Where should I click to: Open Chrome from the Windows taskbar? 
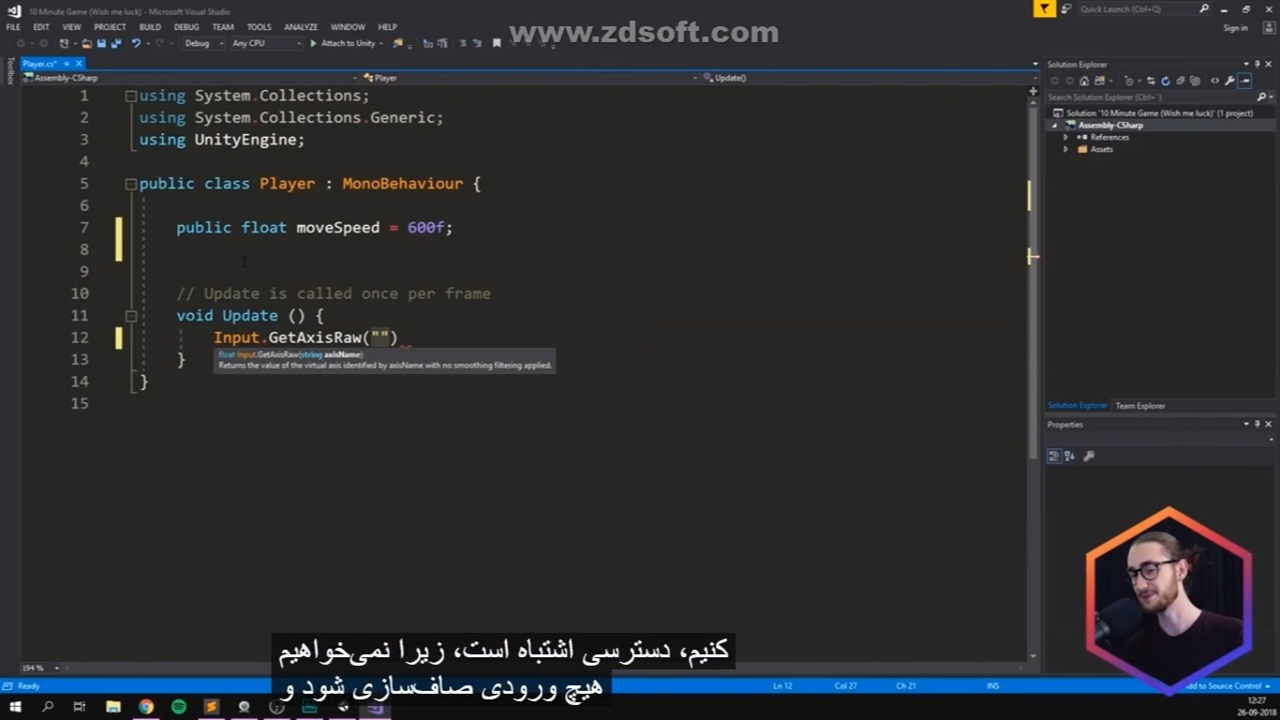click(x=146, y=707)
